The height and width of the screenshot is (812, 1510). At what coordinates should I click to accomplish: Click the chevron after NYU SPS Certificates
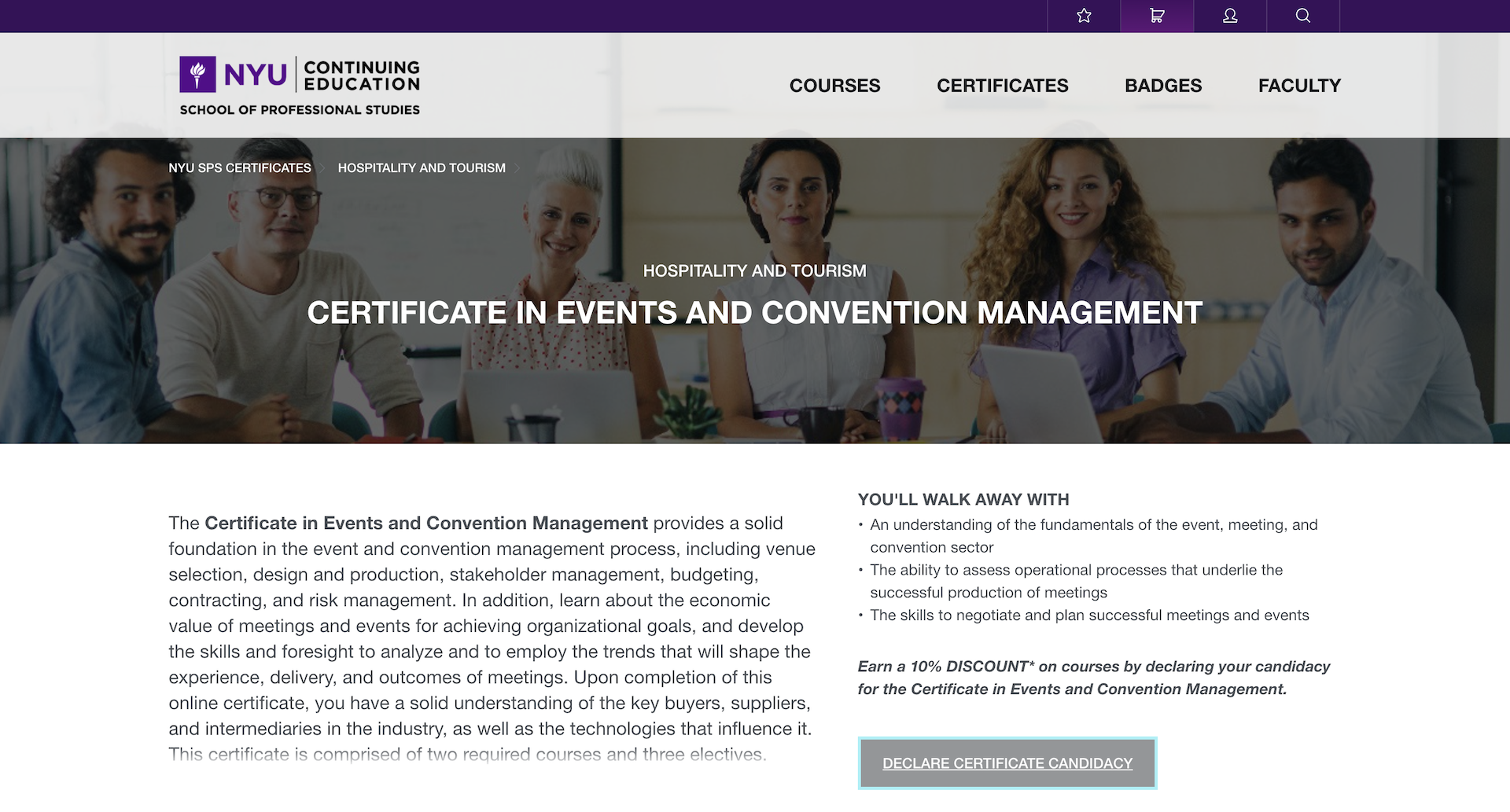click(323, 168)
